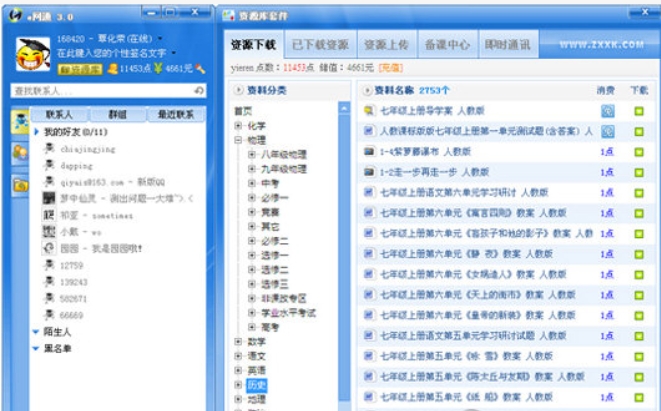Image resolution: width=661 pixels, height=411 pixels.
Task: Click the category tree vertical scrollbar track
Action: 344,257
